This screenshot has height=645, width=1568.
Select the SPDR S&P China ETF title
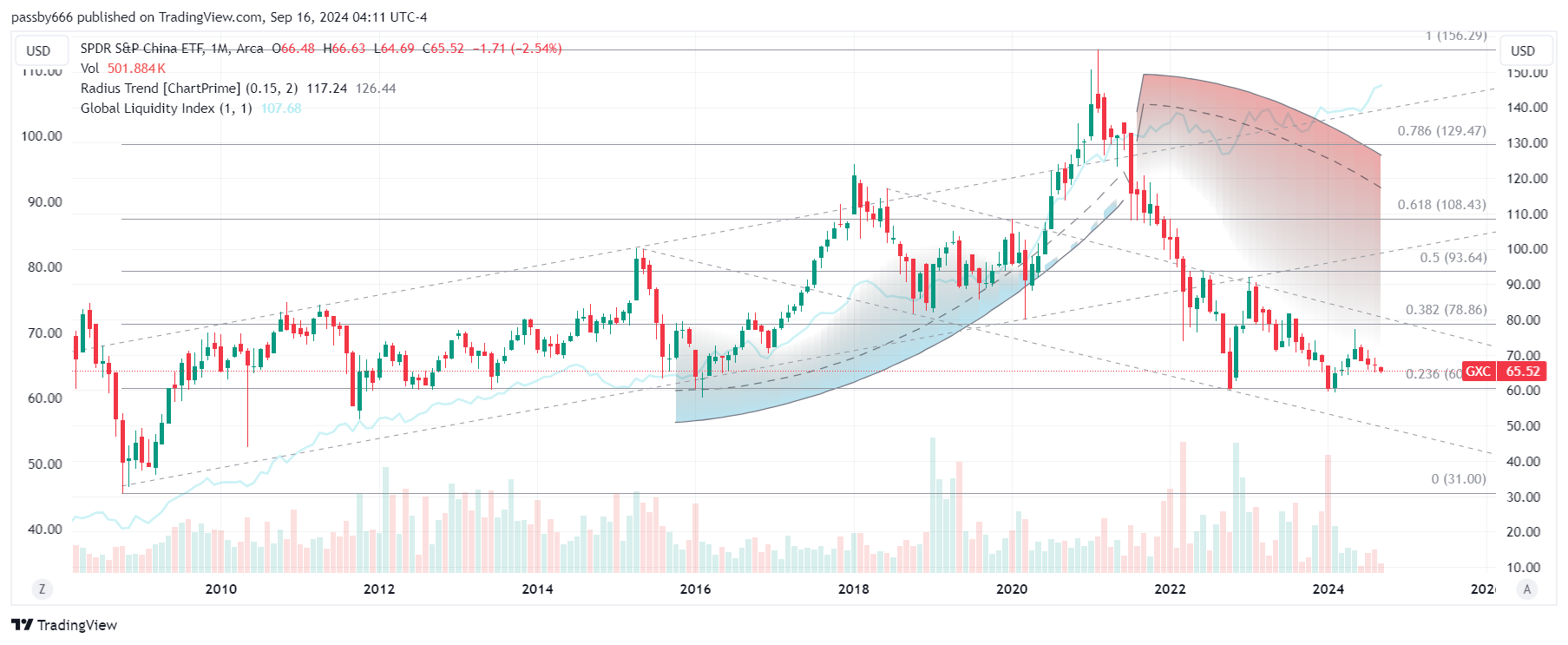[x=172, y=49]
